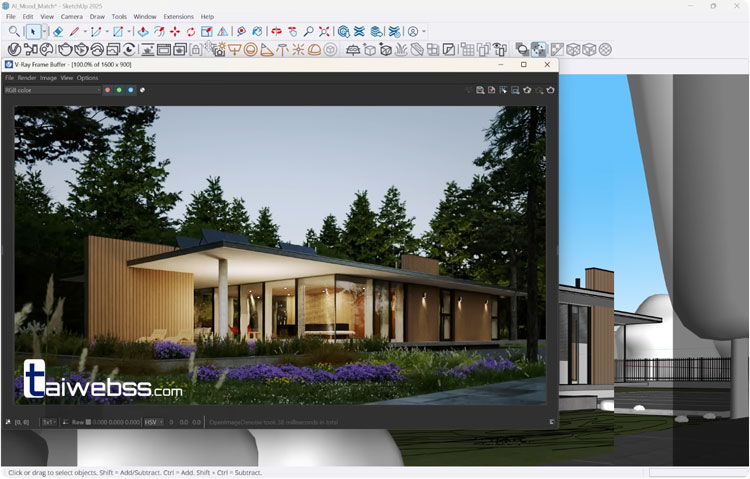Pick the Push/Pull tool
The image size is (750, 479).
(x=143, y=32)
